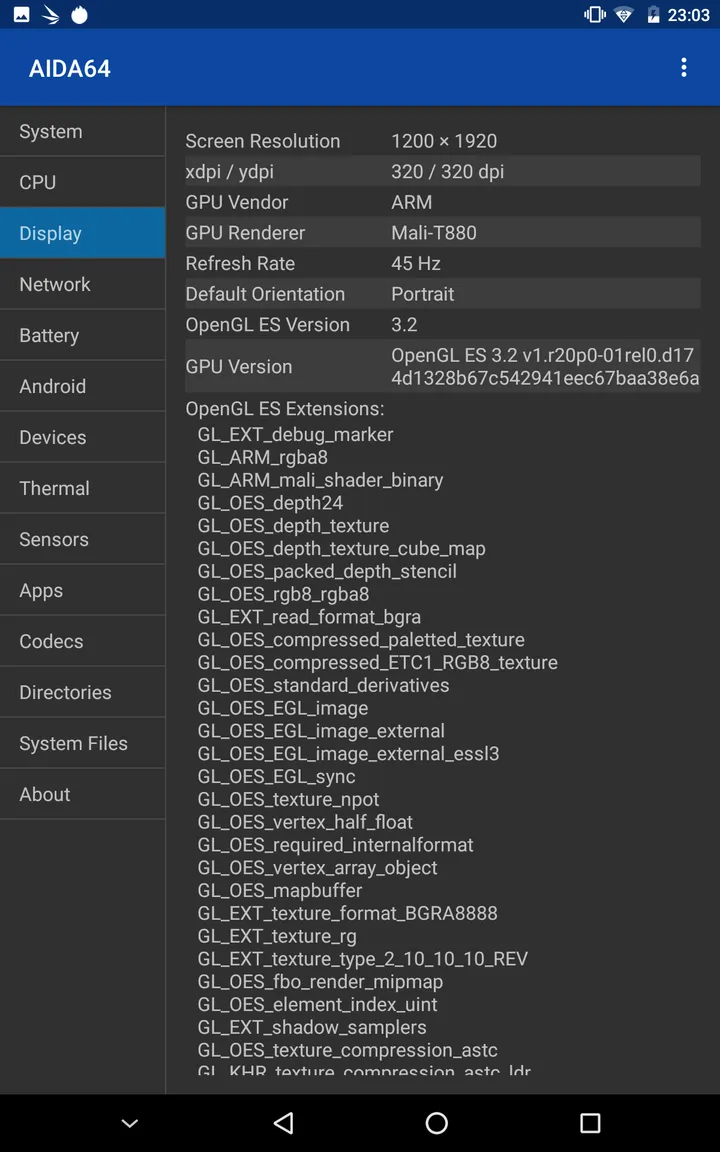The height and width of the screenshot is (1152, 720).
Task: Tap the GPU Version value text
Action: click(x=544, y=366)
